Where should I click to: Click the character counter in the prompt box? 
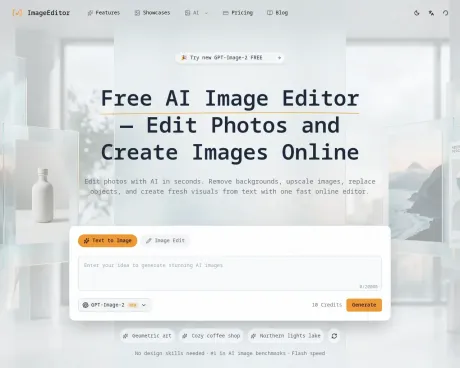click(x=368, y=286)
